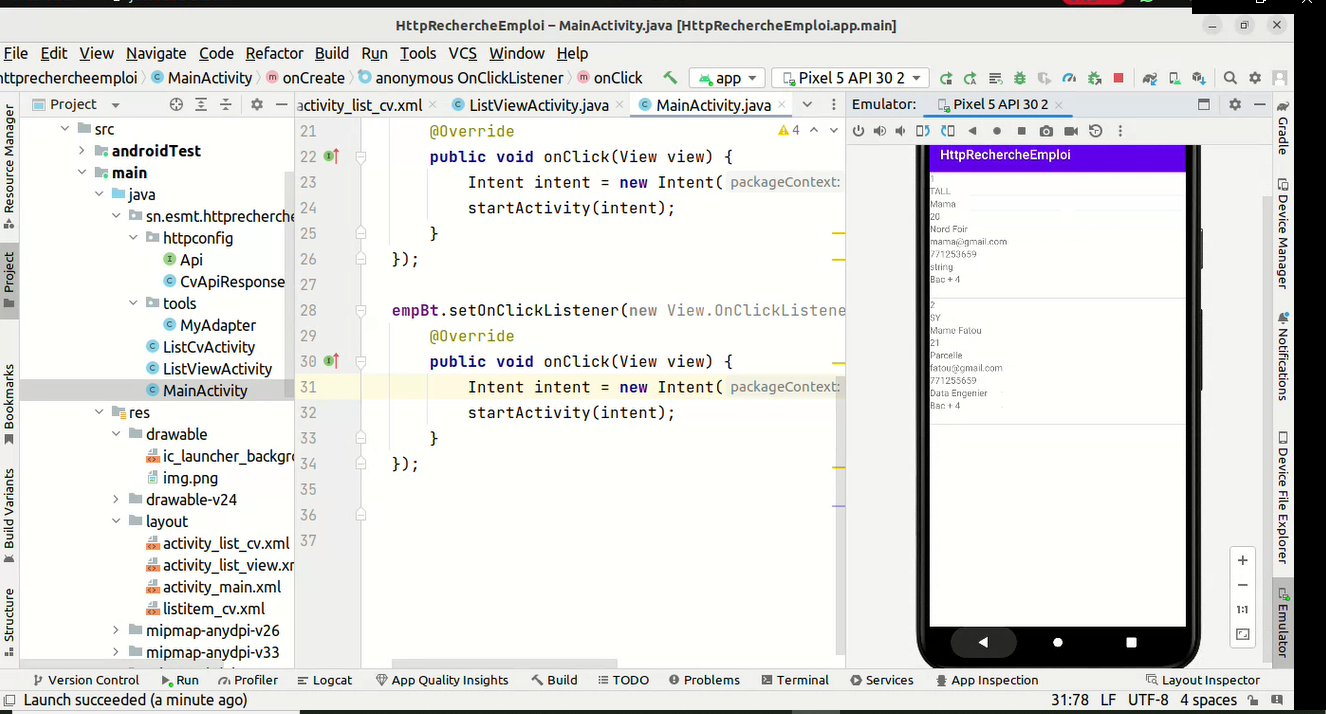1326x714 pixels.
Task: Select listitem_cv.xml in project tree
Action: (205, 609)
